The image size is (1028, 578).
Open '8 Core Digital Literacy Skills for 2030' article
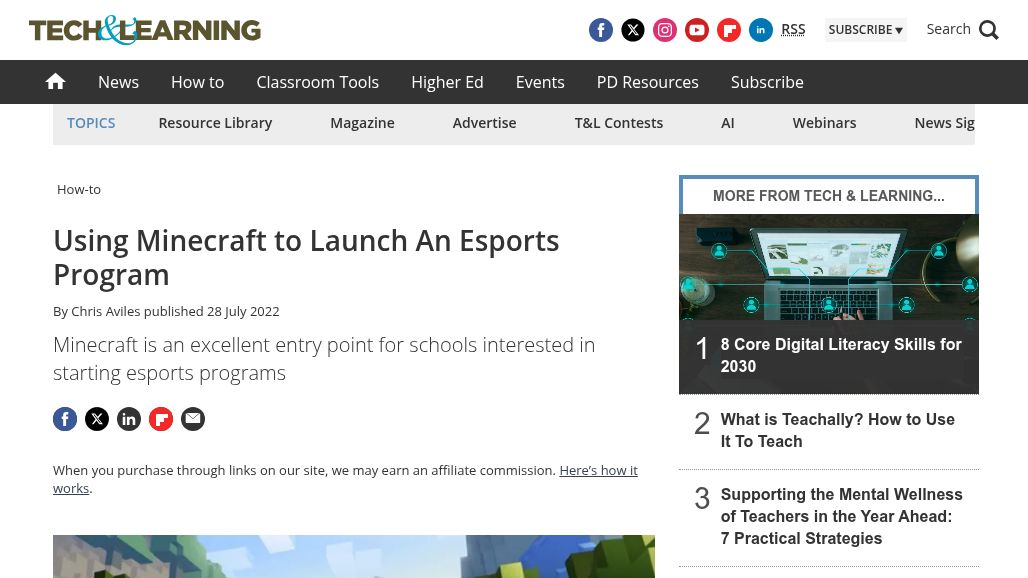[x=840, y=355]
